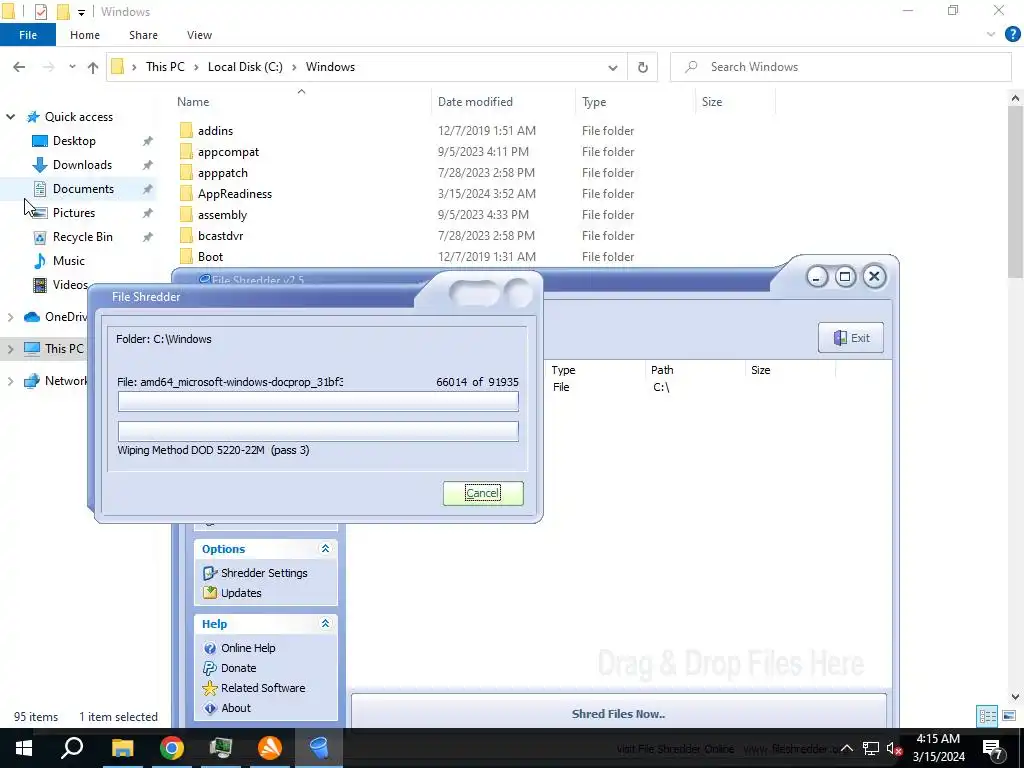Screen dimensions: 1024x768
Task: Select the addins folder
Action: (x=215, y=131)
